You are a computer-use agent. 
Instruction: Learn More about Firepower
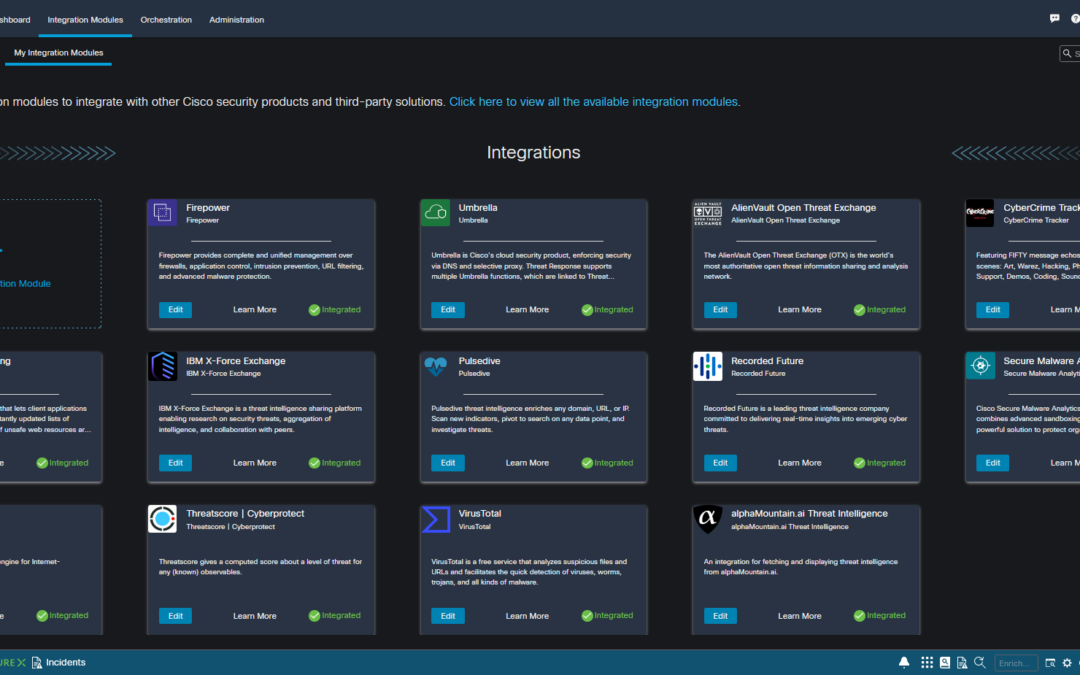[255, 310]
